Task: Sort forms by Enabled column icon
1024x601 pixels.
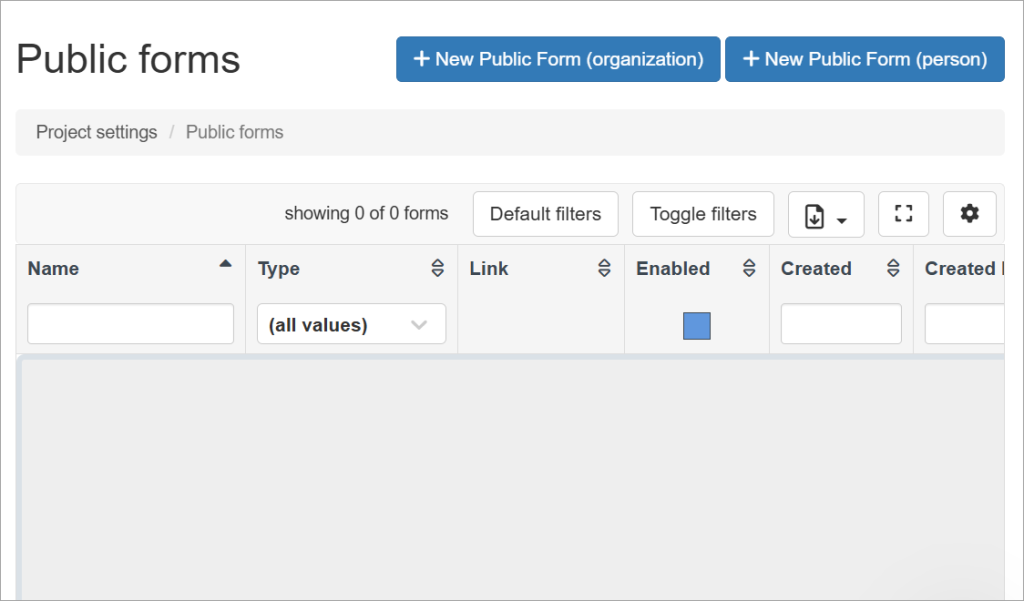Action: tap(749, 268)
